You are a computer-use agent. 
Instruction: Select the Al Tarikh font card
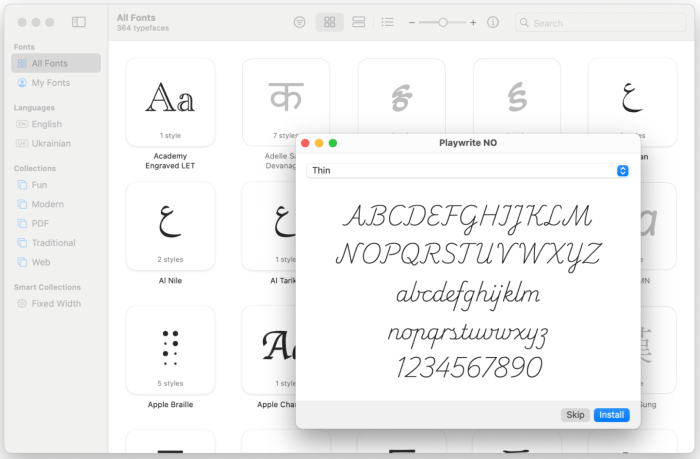269,226
